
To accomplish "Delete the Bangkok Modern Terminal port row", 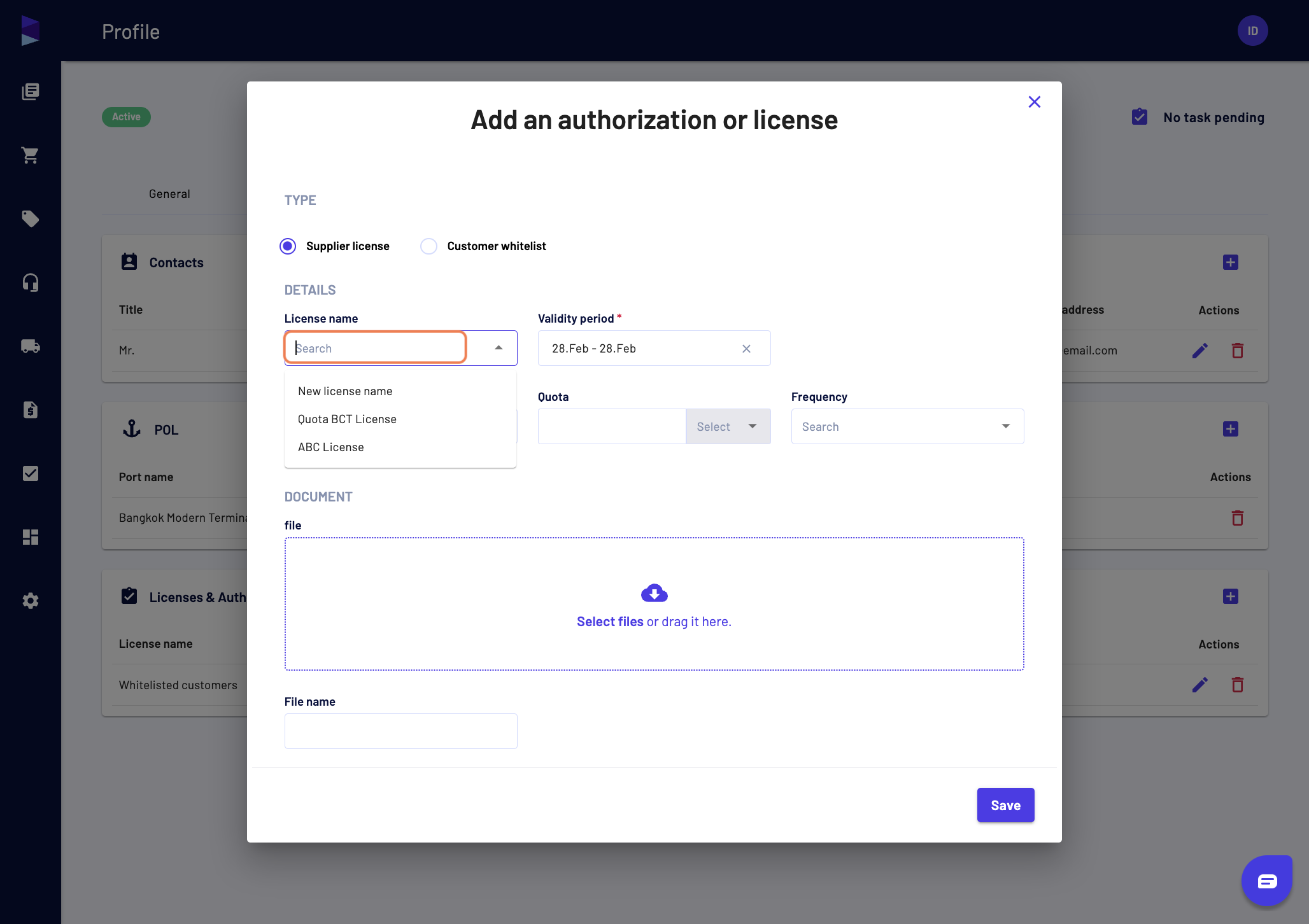I will pyautogui.click(x=1238, y=518).
